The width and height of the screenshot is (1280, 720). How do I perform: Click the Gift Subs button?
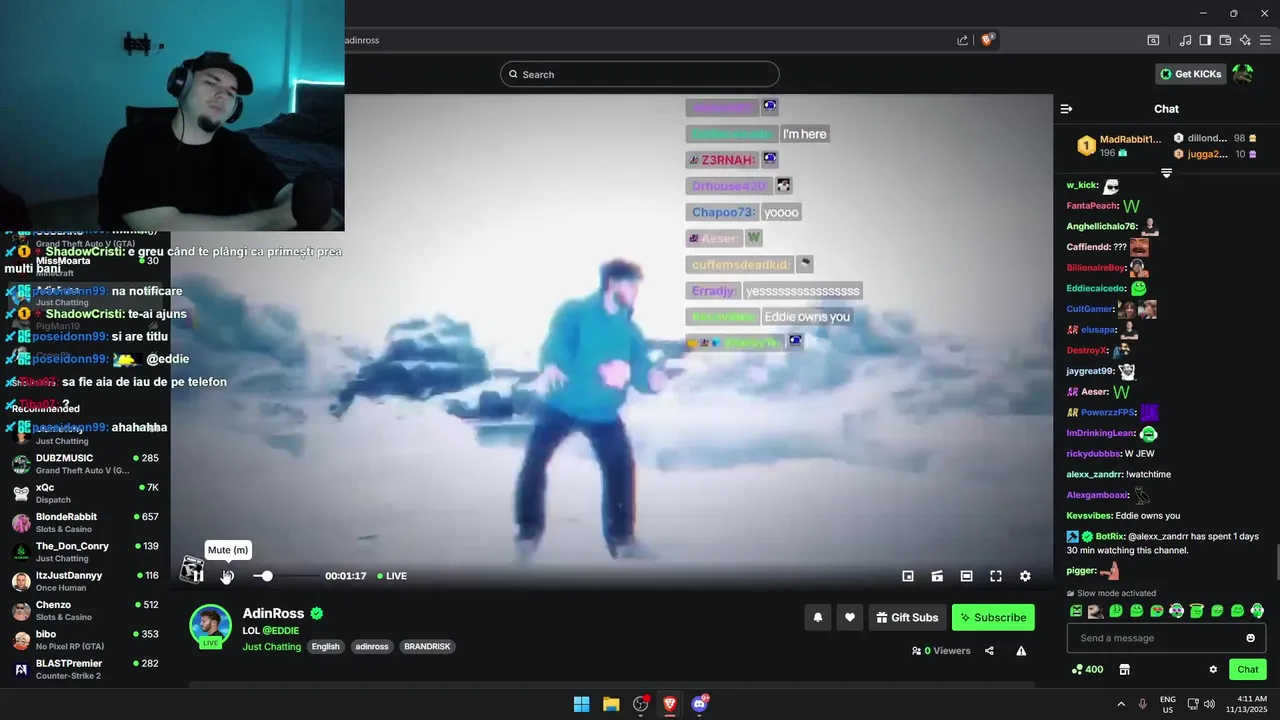pos(907,617)
